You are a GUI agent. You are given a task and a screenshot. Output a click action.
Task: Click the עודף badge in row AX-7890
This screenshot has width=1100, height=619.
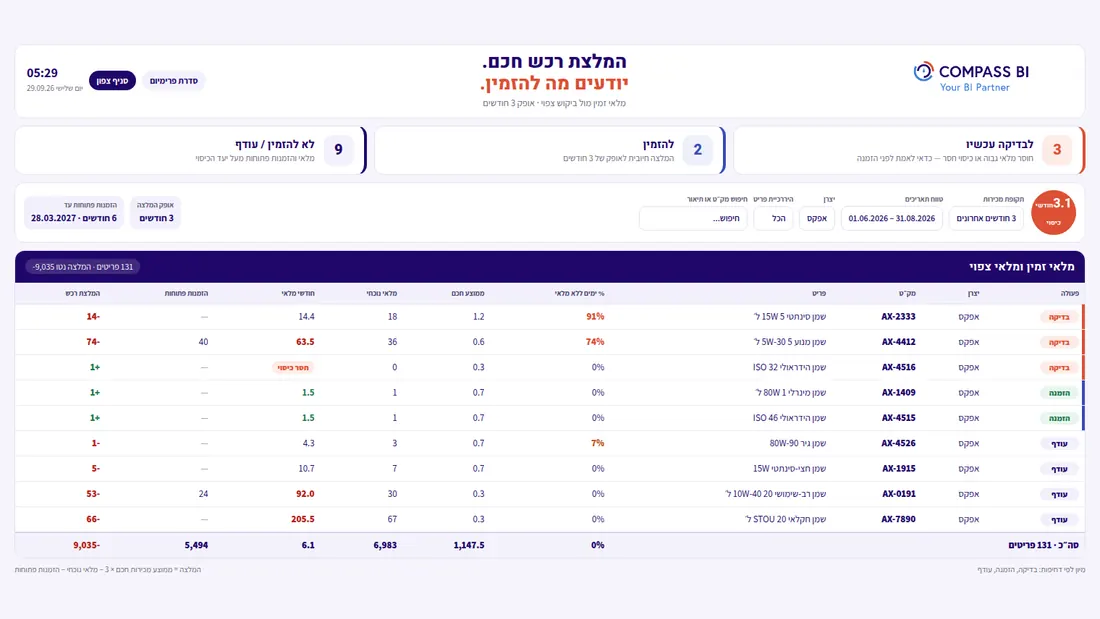click(1059, 519)
